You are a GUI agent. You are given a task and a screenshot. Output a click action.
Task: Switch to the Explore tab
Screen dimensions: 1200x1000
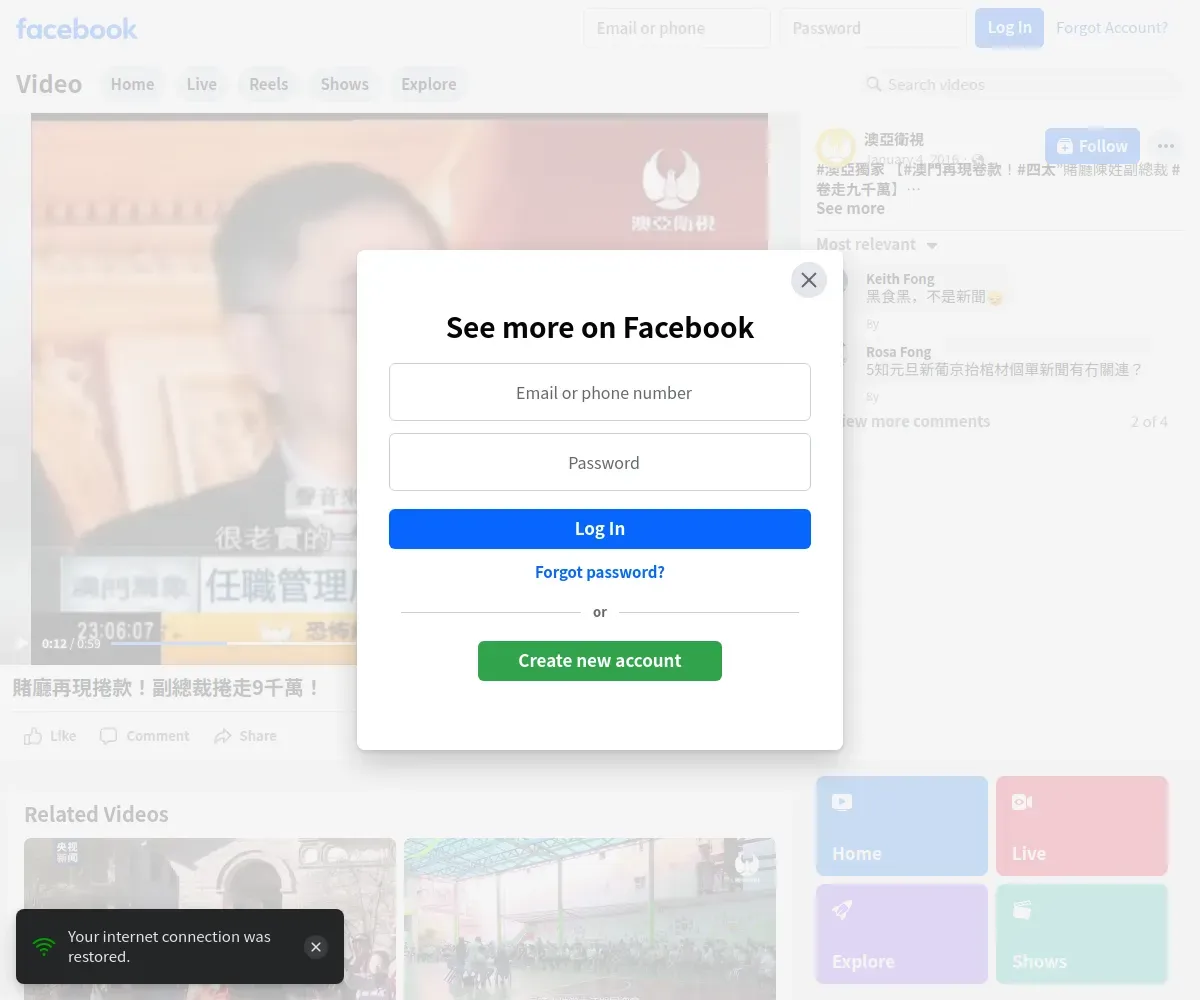(x=429, y=84)
